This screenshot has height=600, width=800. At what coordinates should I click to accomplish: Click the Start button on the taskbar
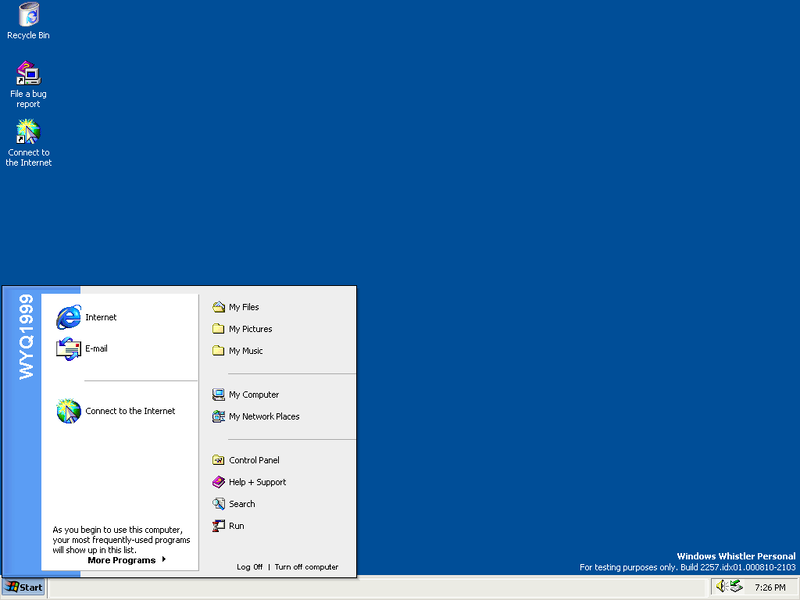click(22, 587)
